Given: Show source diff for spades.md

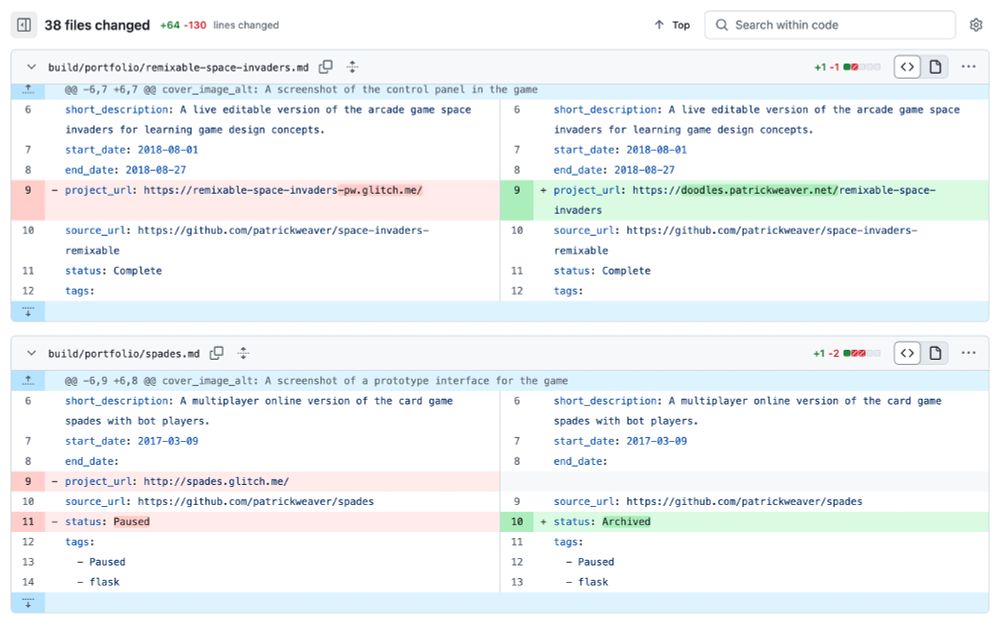Looking at the screenshot, I should (x=907, y=353).
